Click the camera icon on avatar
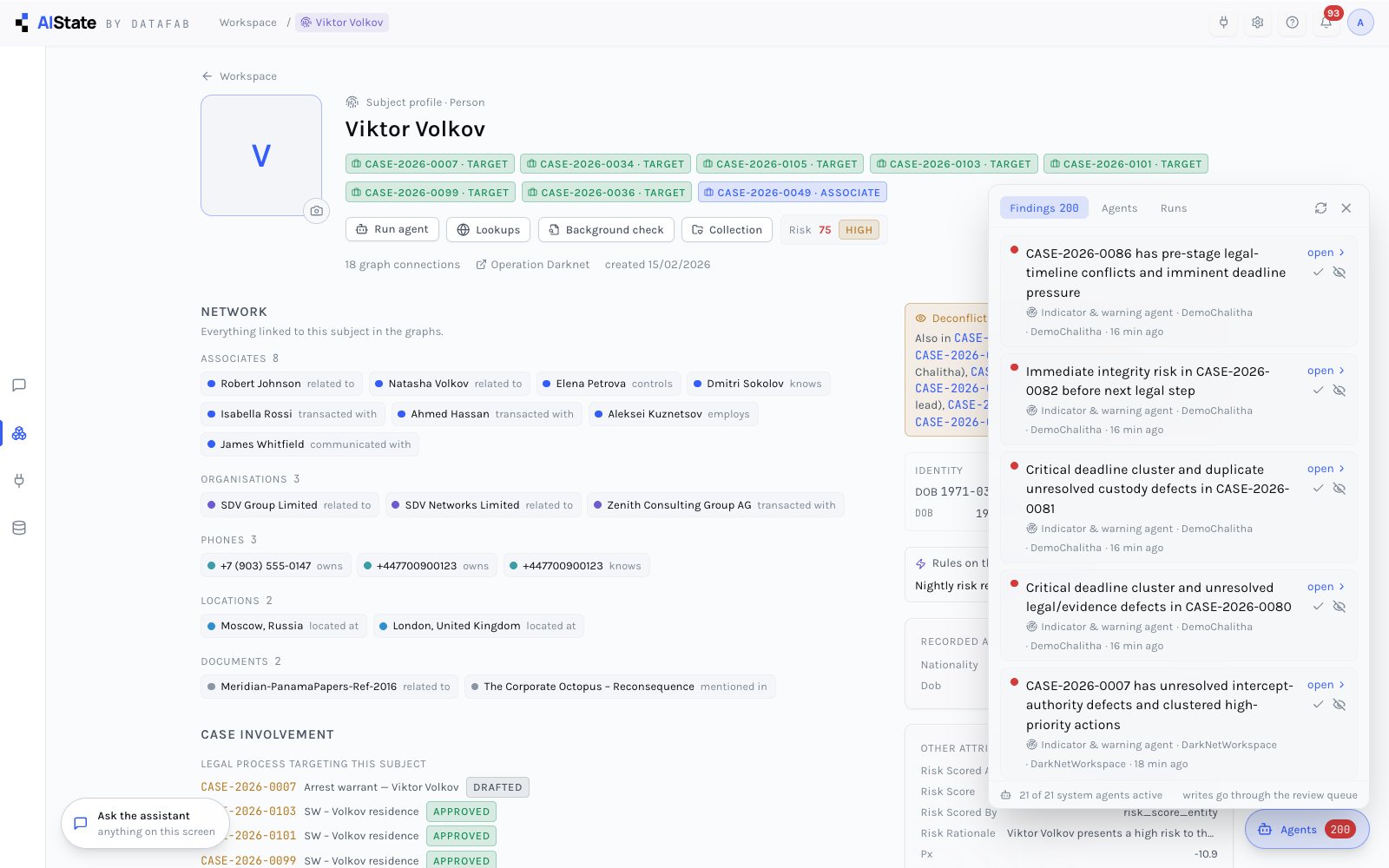The image size is (1389, 868). [x=317, y=211]
